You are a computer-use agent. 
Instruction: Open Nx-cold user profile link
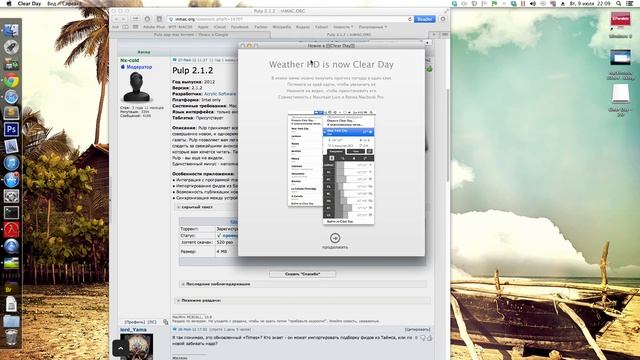(129, 60)
